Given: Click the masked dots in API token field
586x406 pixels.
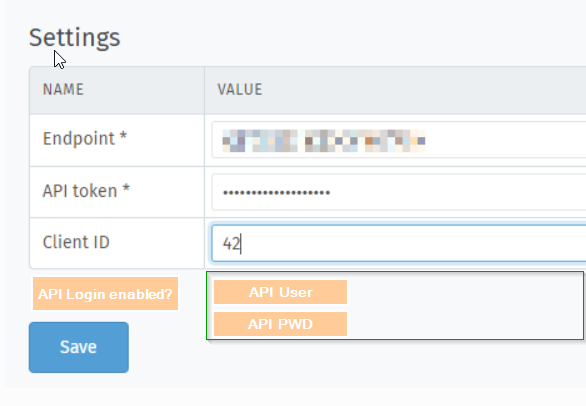Looking at the screenshot, I should click(x=276, y=193).
